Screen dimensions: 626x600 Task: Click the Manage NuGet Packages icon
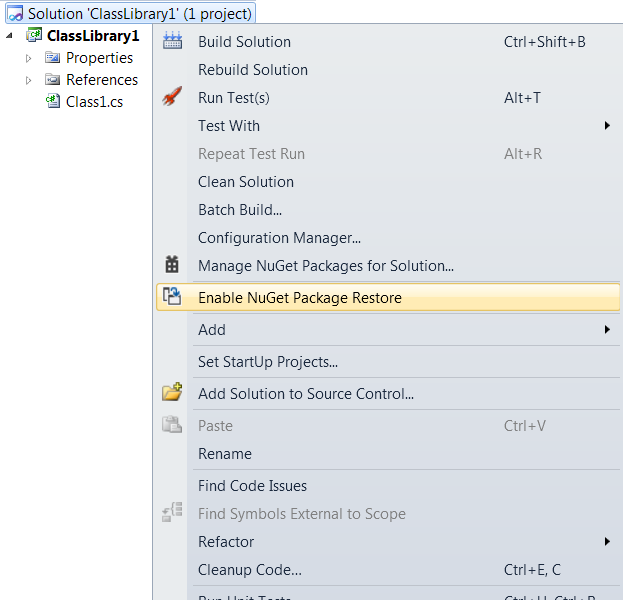(x=172, y=264)
